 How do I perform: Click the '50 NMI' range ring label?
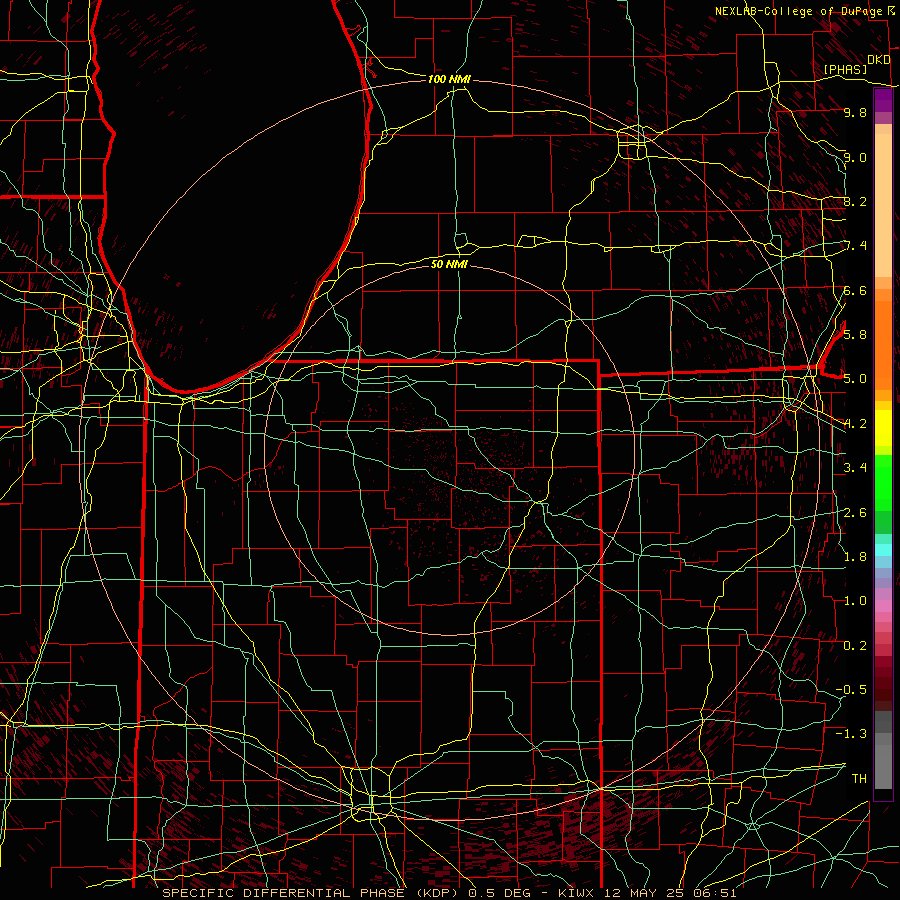point(449,264)
